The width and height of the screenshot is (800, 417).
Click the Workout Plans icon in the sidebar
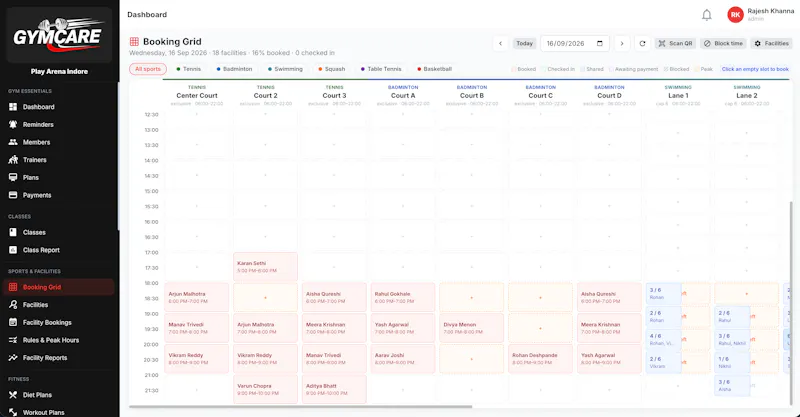13,412
